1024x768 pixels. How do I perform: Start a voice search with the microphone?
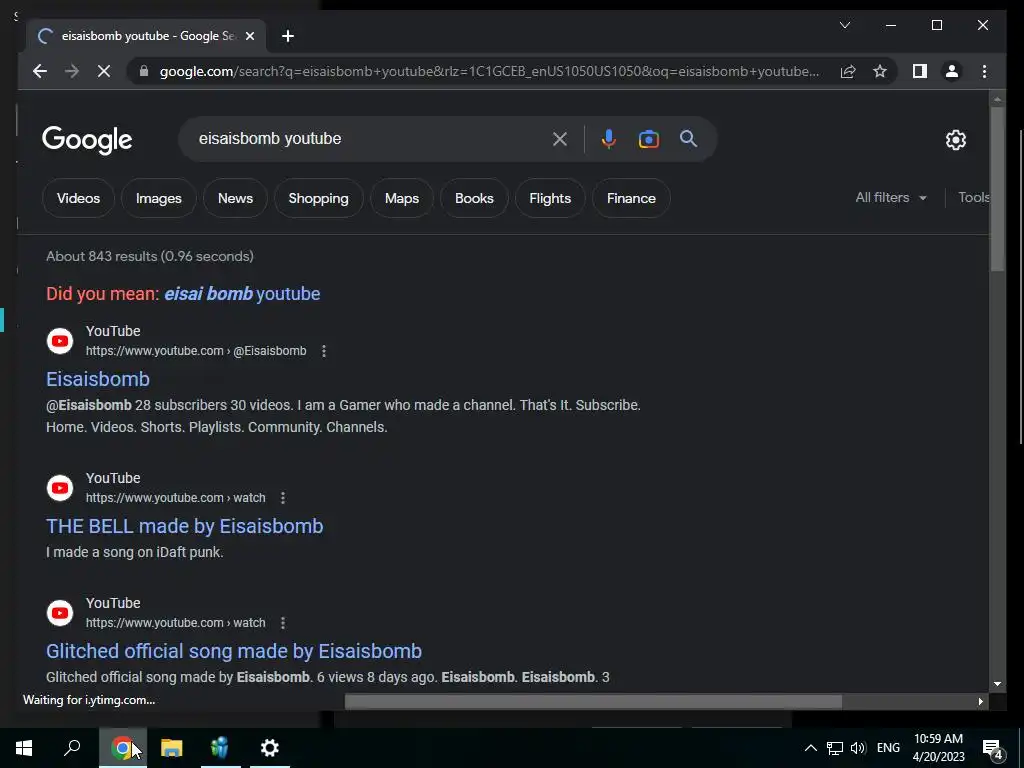[x=609, y=139]
